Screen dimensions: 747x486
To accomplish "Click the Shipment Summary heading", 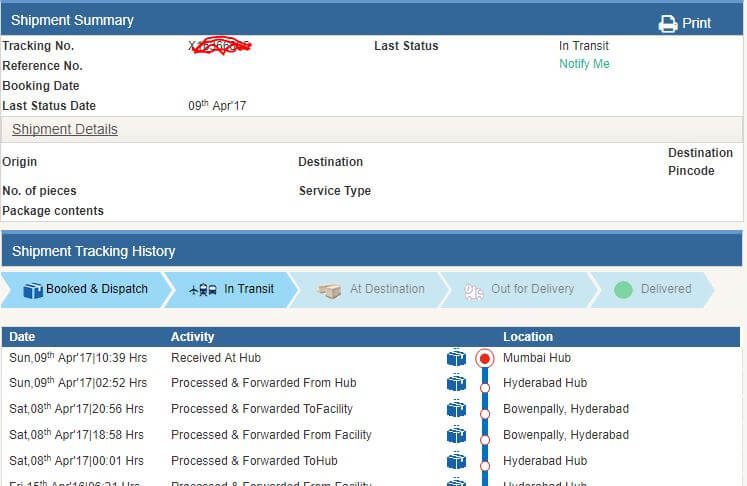I will point(72,20).
